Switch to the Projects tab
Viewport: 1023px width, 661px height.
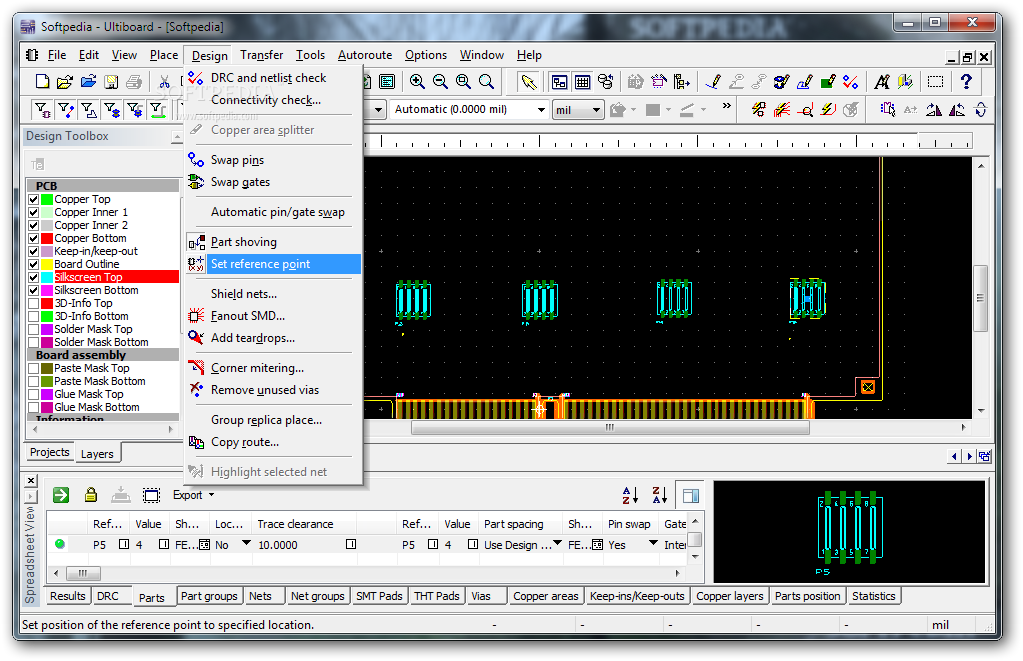tap(50, 452)
